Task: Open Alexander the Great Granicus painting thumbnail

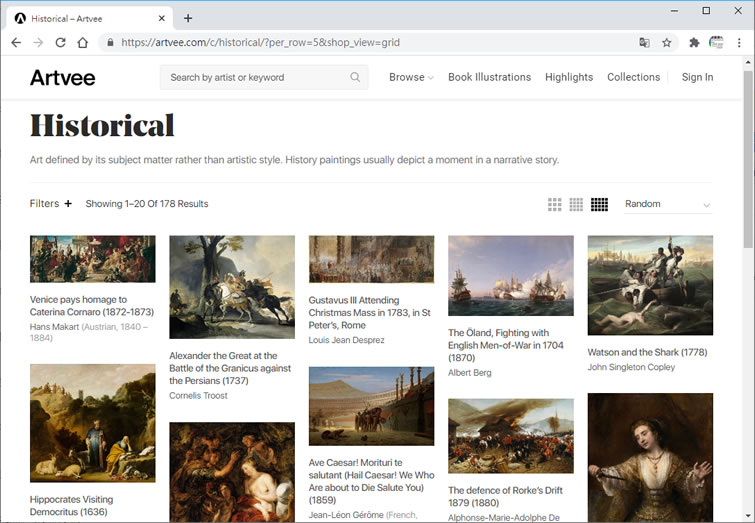Action: (232, 287)
